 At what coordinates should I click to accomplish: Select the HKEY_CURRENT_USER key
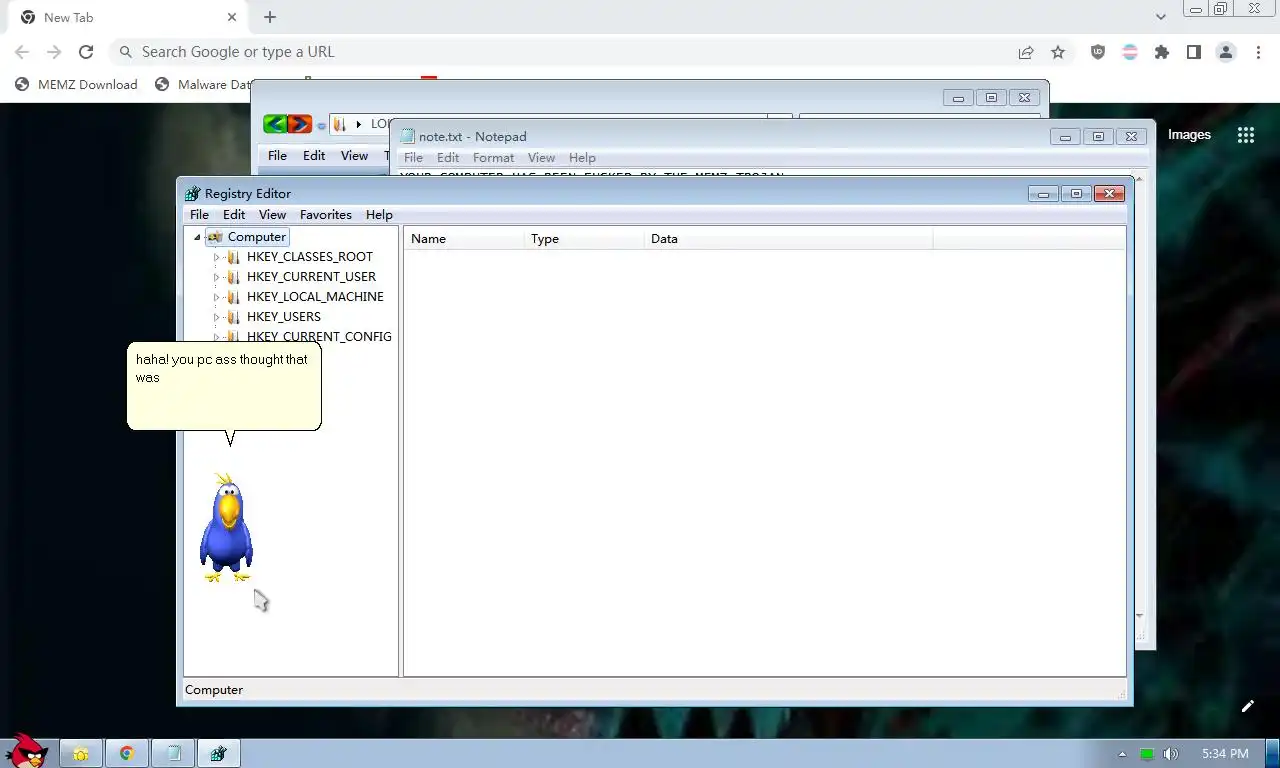tap(311, 277)
